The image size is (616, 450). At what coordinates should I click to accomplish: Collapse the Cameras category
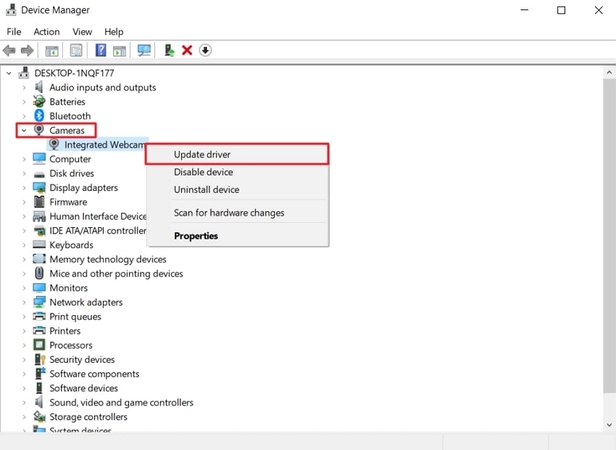click(x=24, y=130)
